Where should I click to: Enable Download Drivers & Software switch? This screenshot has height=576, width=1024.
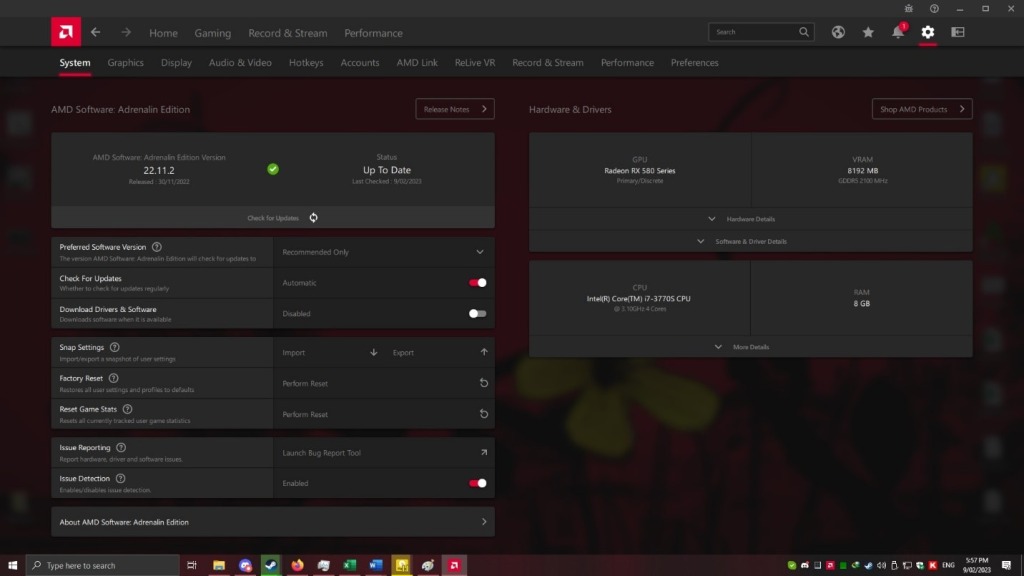(x=477, y=313)
